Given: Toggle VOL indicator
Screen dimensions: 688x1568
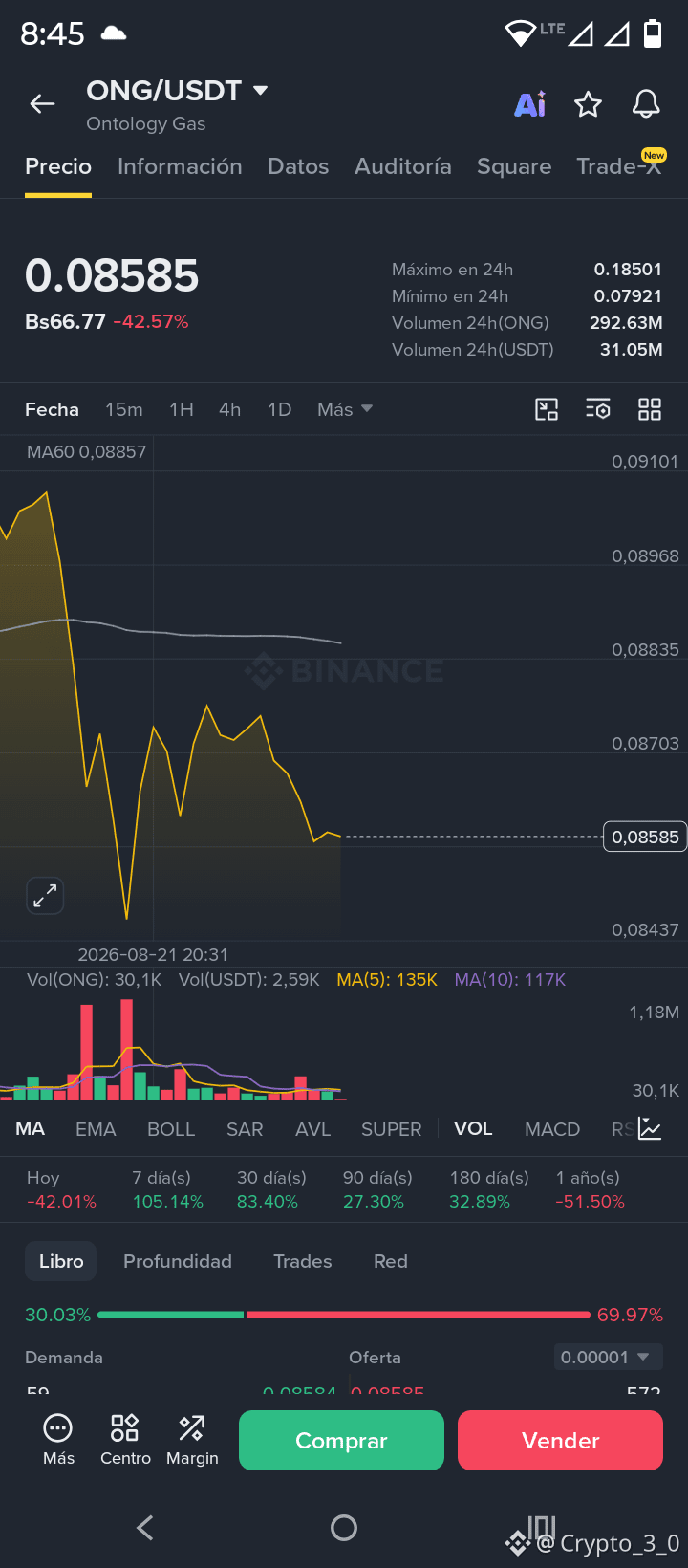Looking at the screenshot, I should pyautogui.click(x=473, y=1128).
